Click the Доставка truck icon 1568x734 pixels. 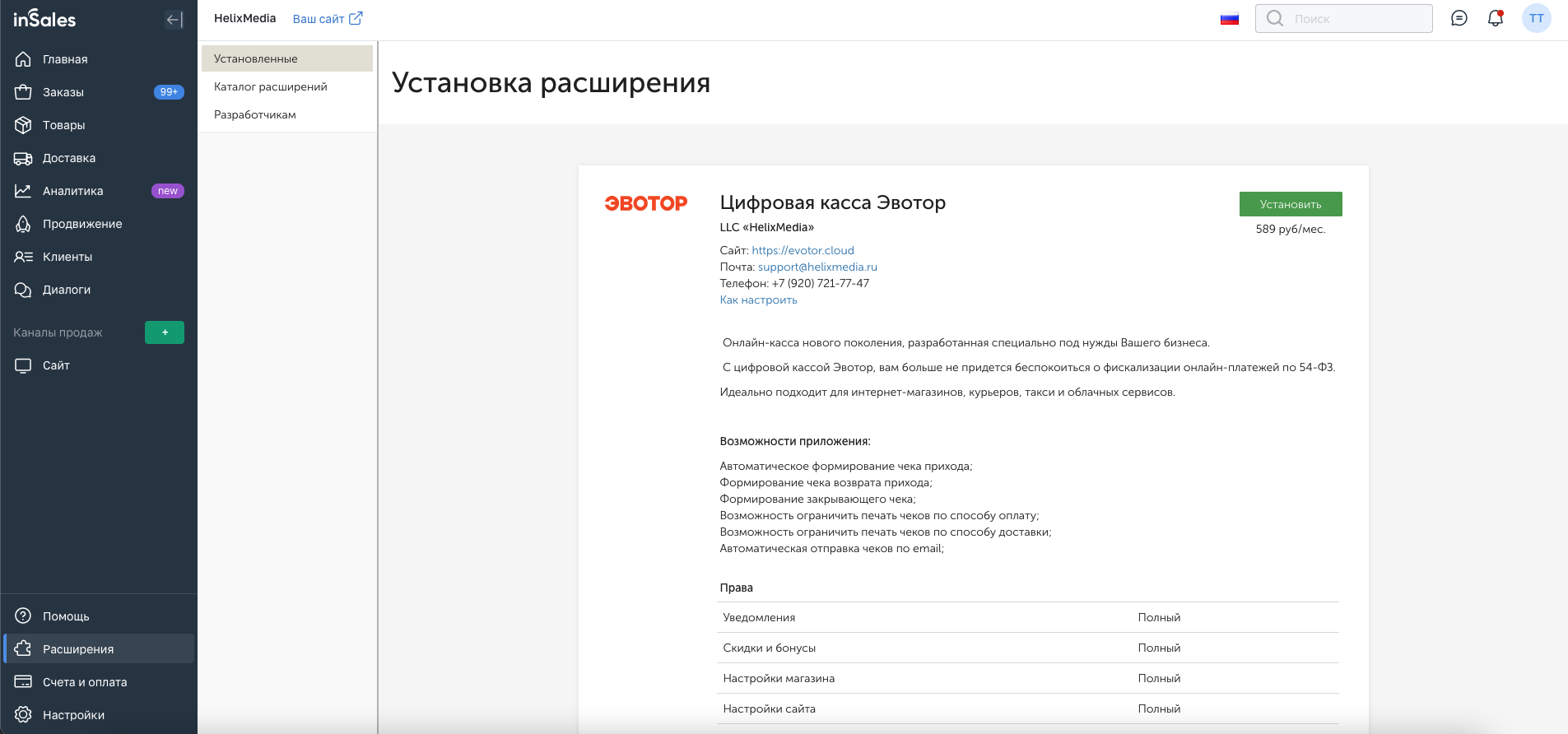(x=23, y=158)
